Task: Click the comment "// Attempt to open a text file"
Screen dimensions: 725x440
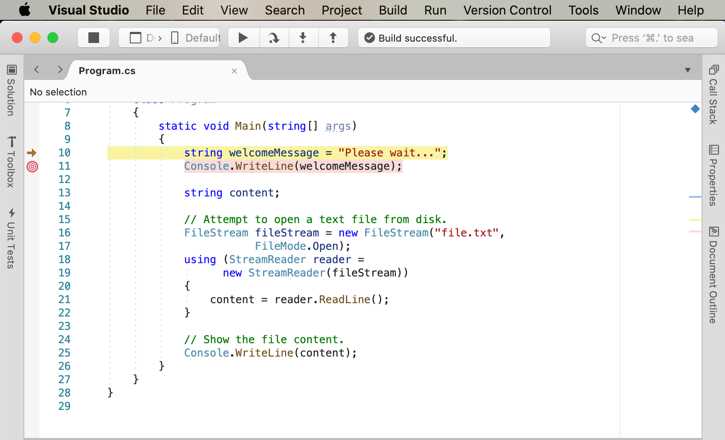Action: [x=315, y=219]
